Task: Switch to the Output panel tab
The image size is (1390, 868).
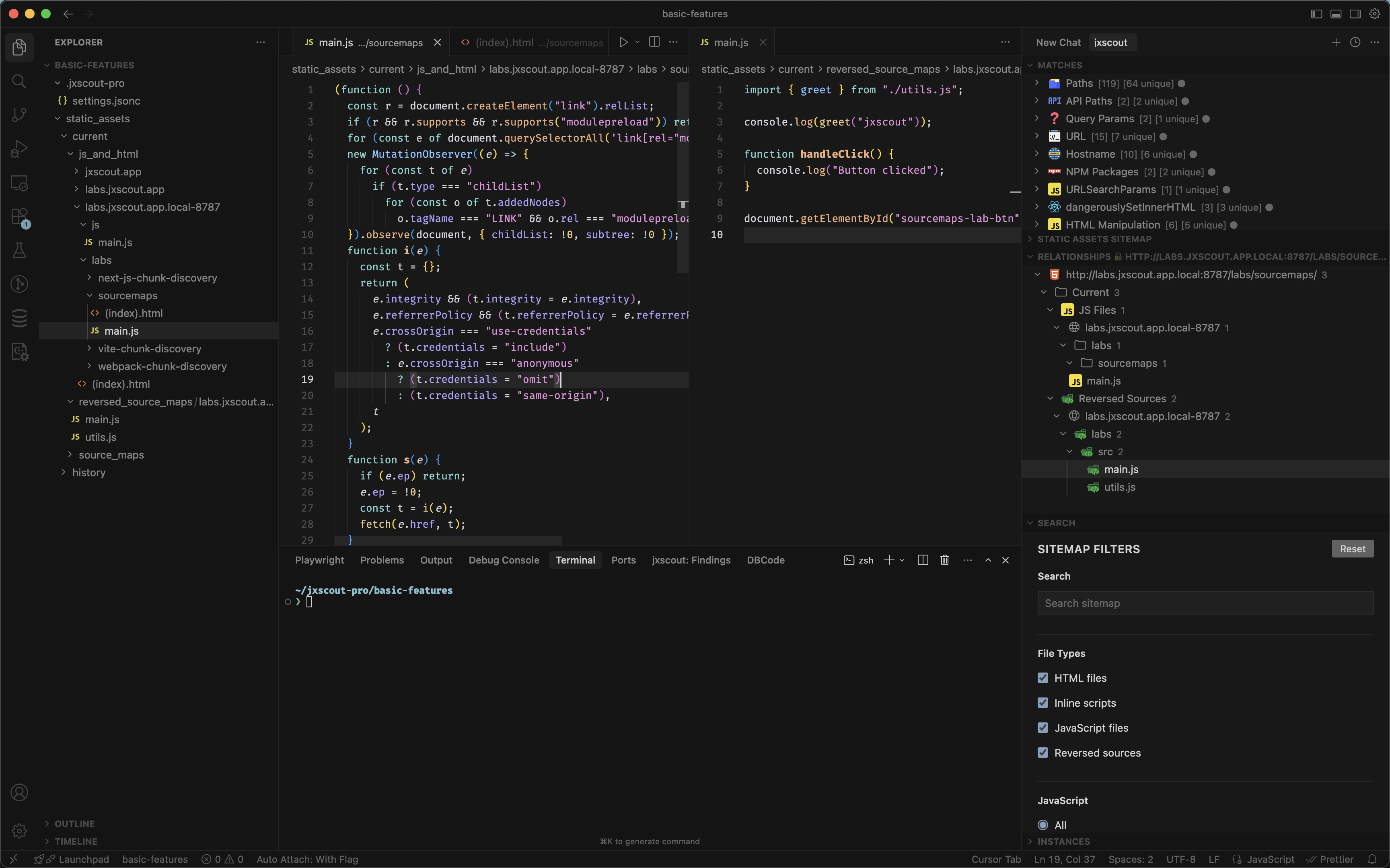Action: [436, 560]
